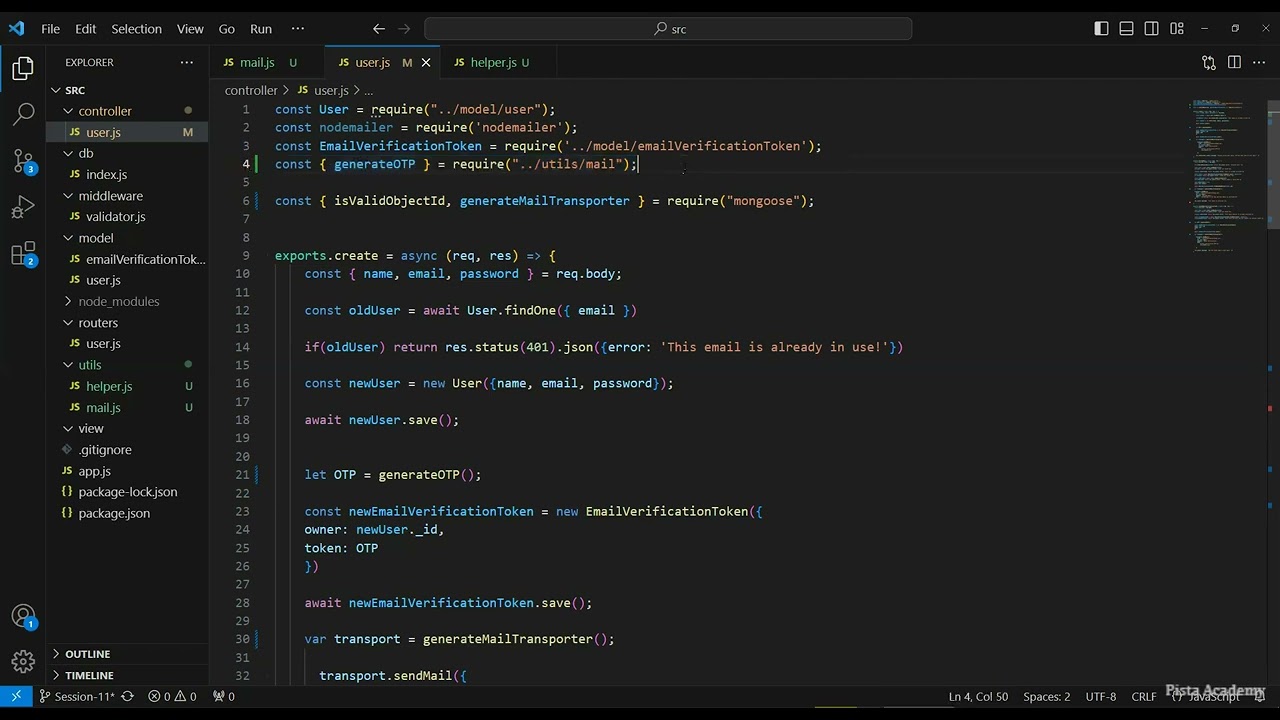Open the Selection menu
The image size is (1280, 720).
pos(136,29)
